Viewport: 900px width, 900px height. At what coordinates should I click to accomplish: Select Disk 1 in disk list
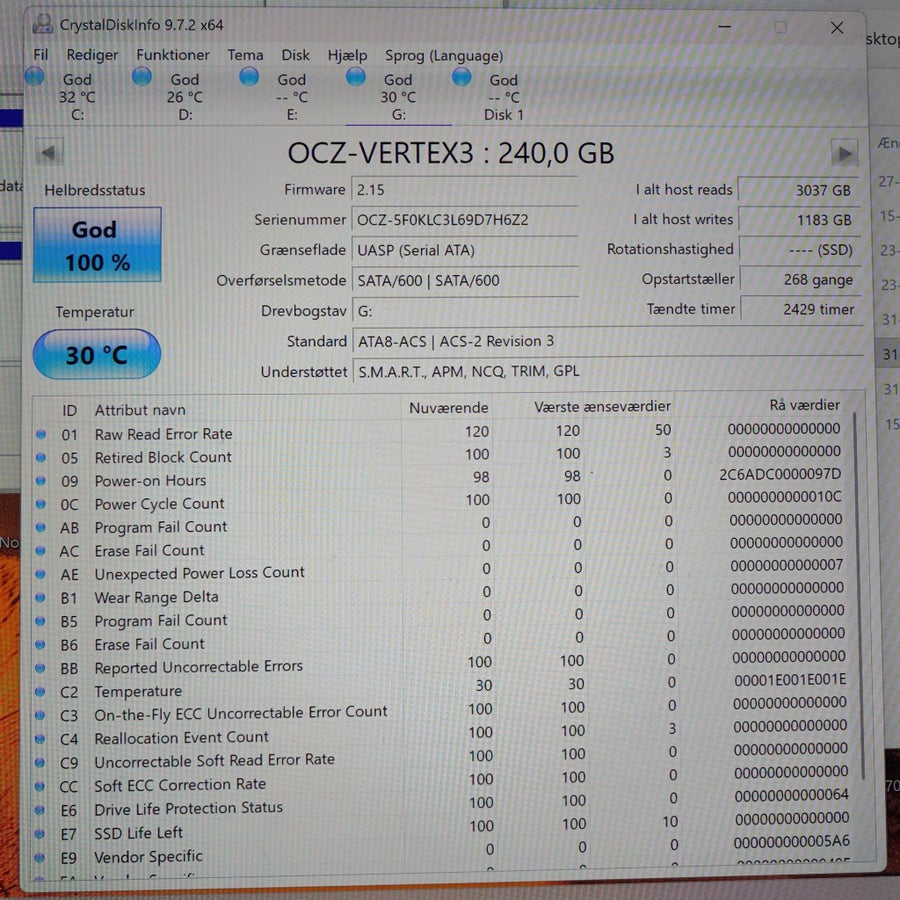pyautogui.click(x=503, y=97)
